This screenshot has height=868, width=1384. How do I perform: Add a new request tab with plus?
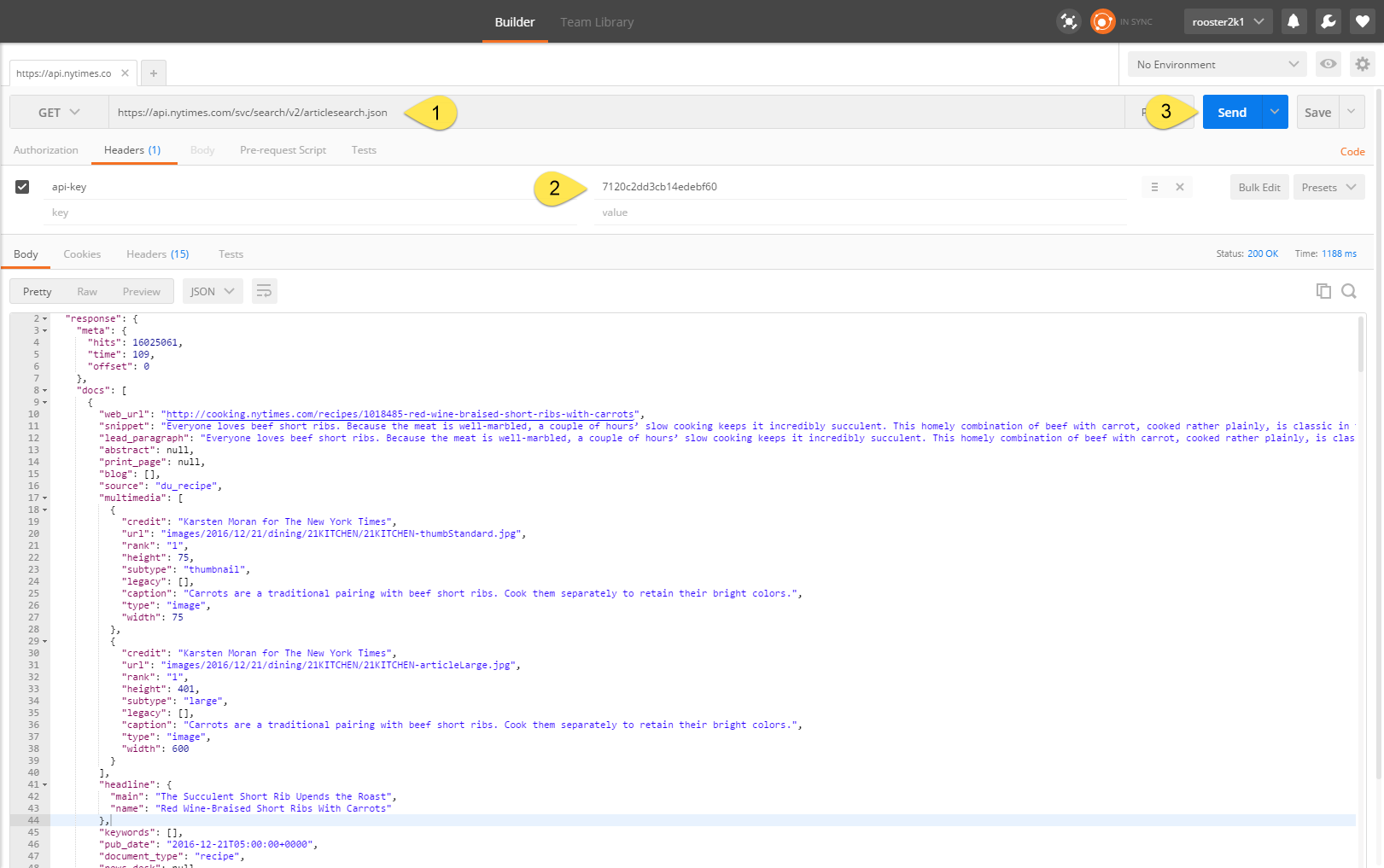coord(154,73)
